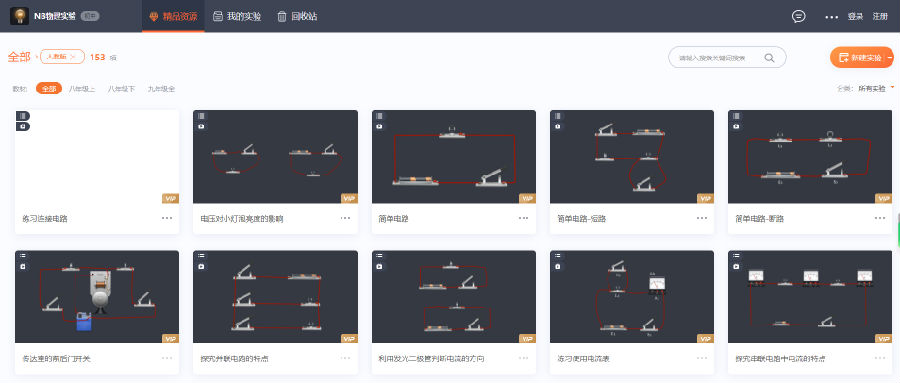Open more options for 简单电路-断路
Viewport: 900px width, 383px height.
coord(880,218)
